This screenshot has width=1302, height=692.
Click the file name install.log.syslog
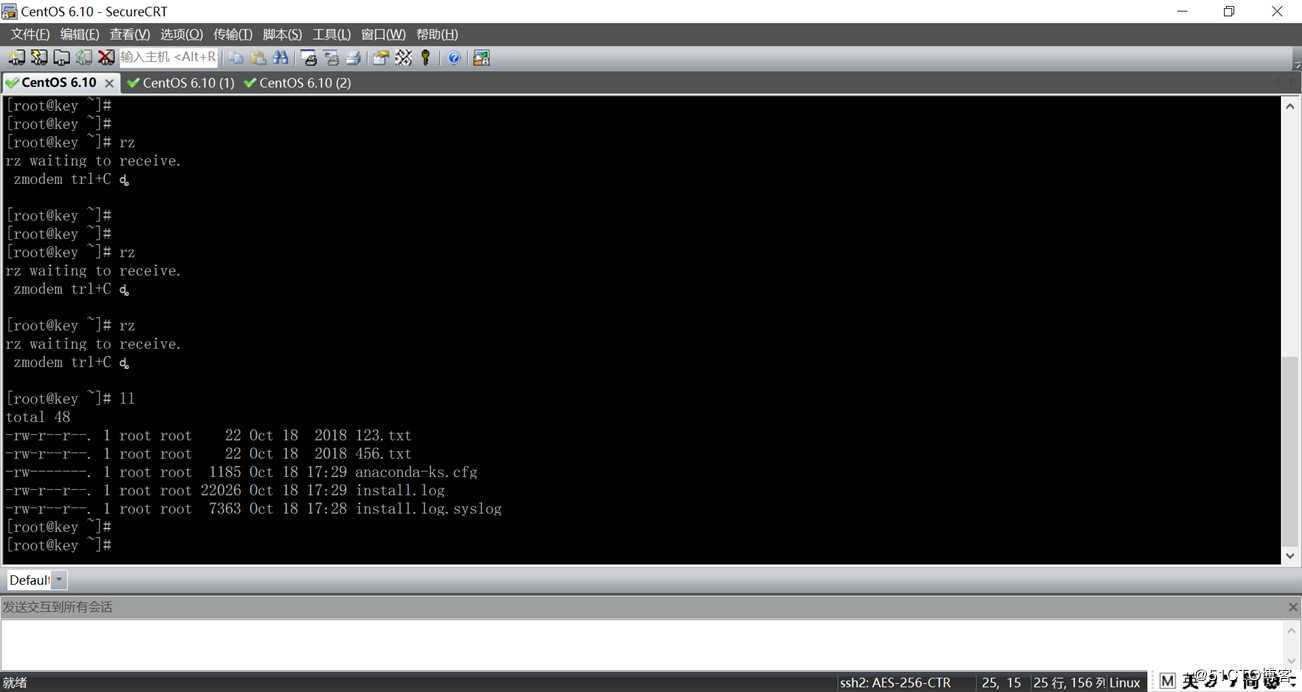pyautogui.click(x=428, y=509)
